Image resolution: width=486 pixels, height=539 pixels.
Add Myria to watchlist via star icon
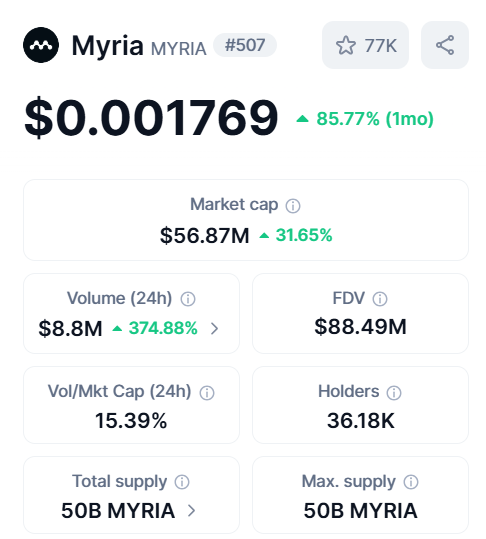click(346, 45)
